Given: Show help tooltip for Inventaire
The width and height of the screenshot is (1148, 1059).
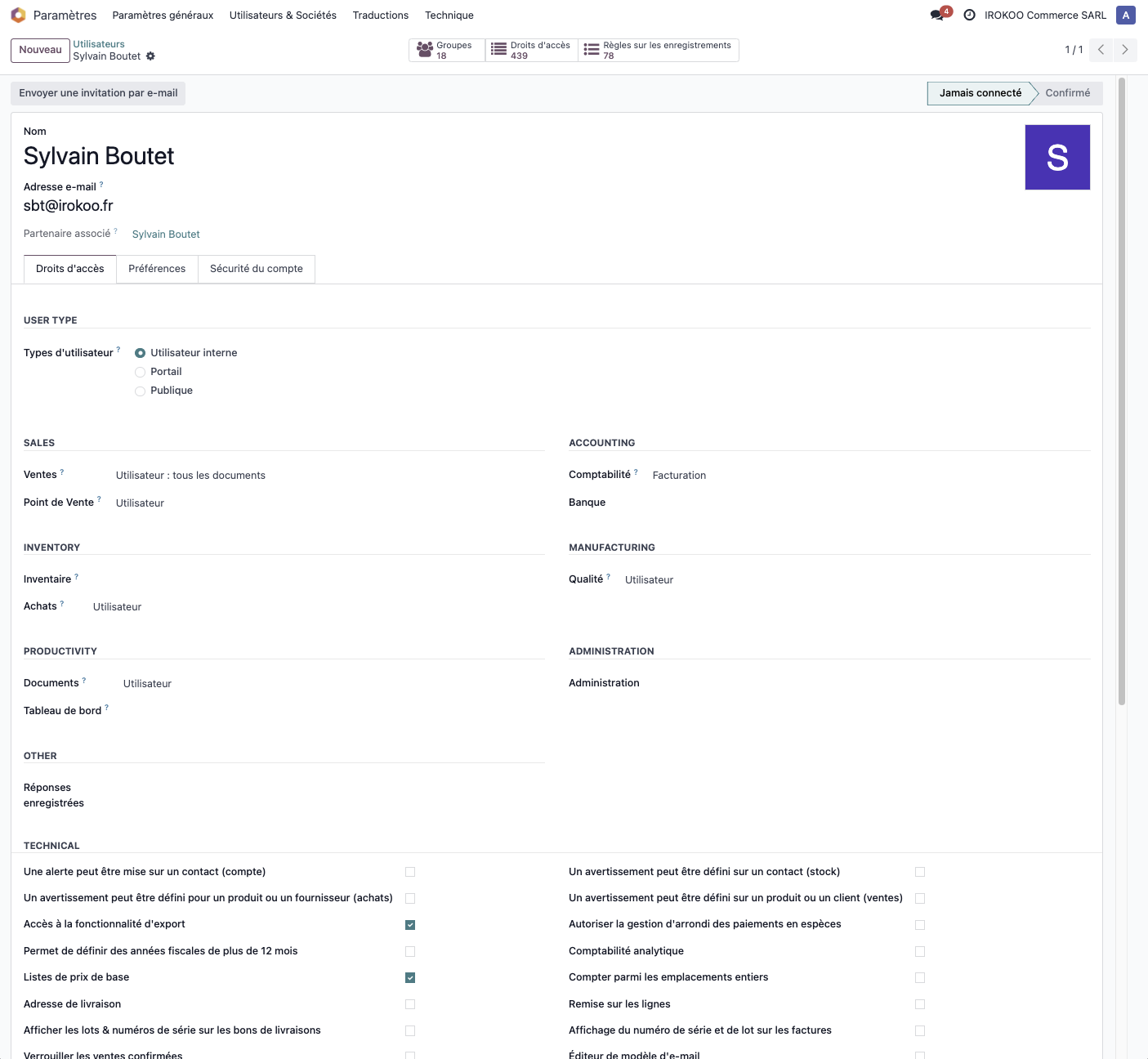Looking at the screenshot, I should (77, 577).
